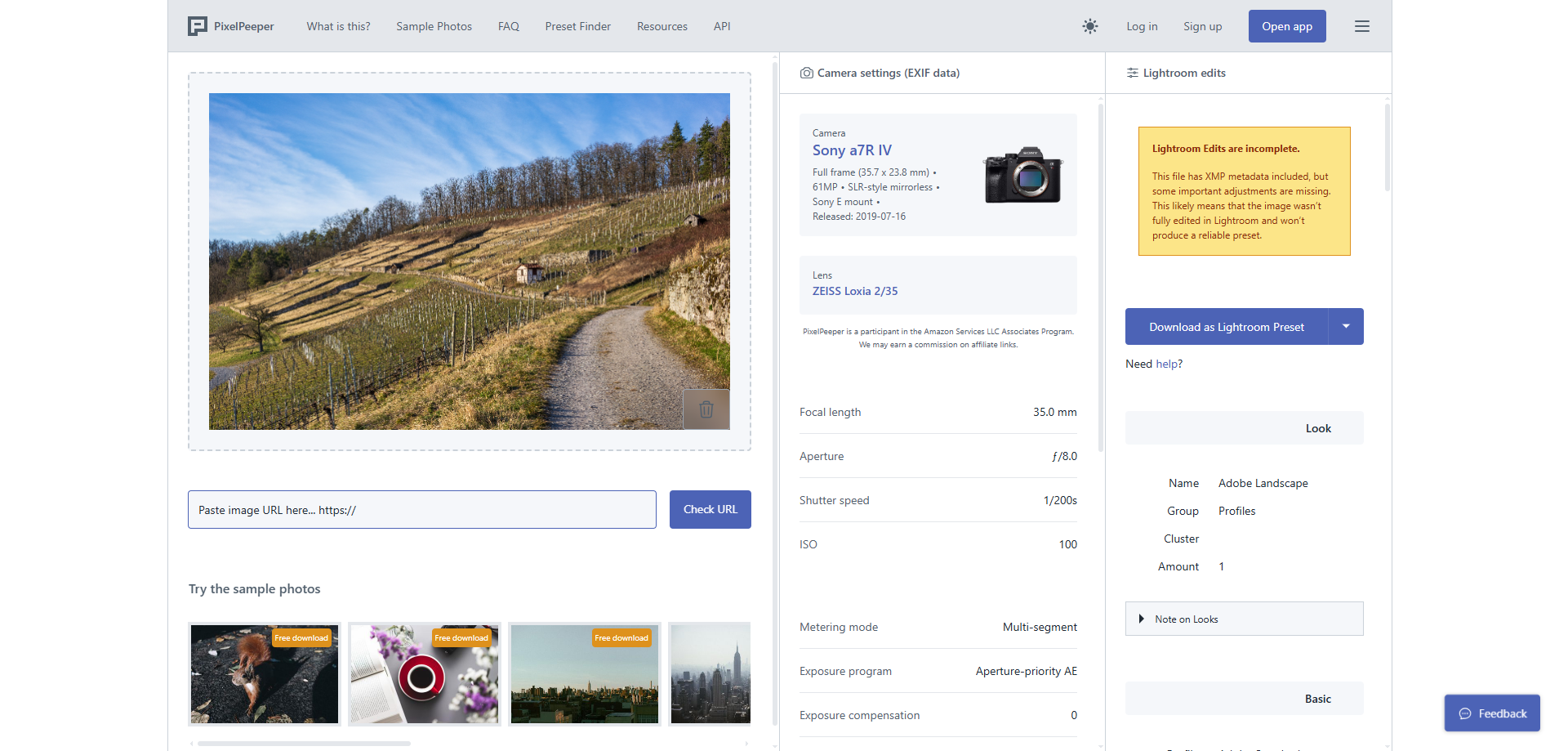Click the PixelPeeper logo icon

[x=198, y=26]
